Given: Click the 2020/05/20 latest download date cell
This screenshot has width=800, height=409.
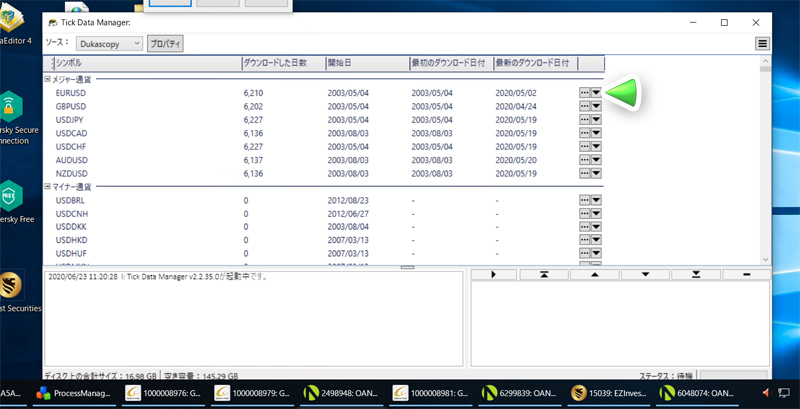Looking at the screenshot, I should (x=516, y=160).
